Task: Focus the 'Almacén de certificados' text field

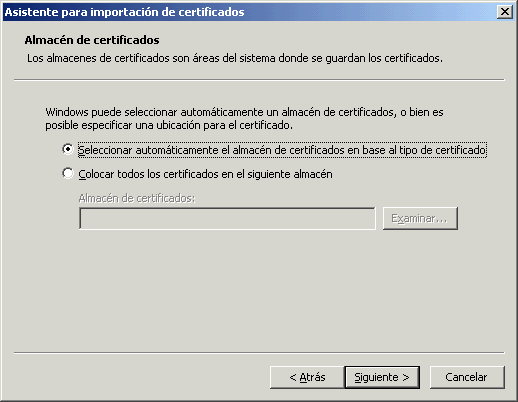Action: (227, 219)
